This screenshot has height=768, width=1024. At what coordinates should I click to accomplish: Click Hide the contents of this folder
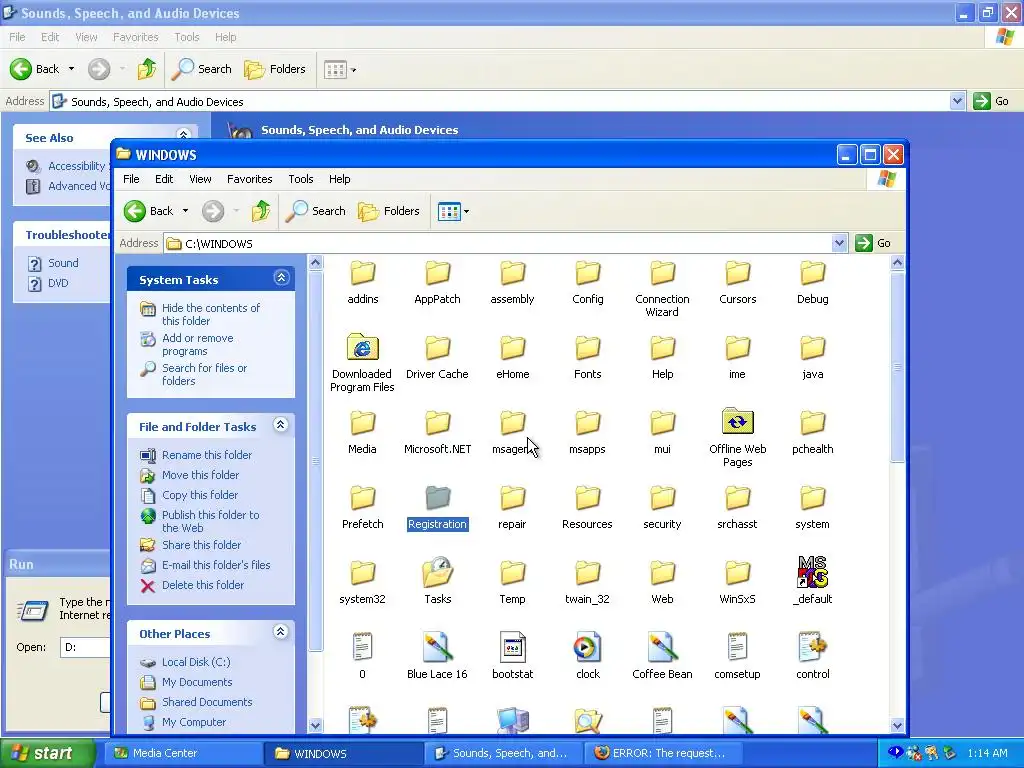(x=210, y=314)
